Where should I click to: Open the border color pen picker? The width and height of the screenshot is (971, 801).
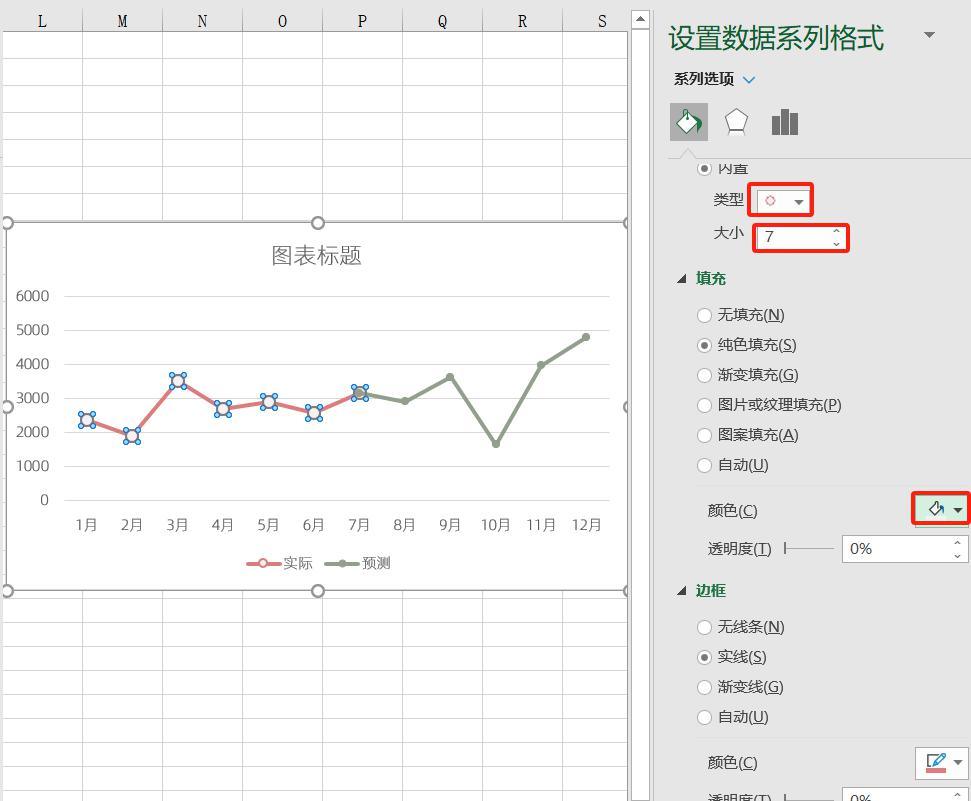(x=941, y=762)
